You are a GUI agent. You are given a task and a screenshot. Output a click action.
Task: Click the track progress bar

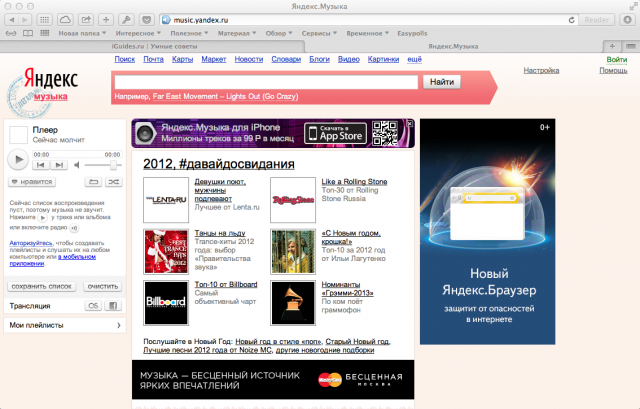pos(77,154)
